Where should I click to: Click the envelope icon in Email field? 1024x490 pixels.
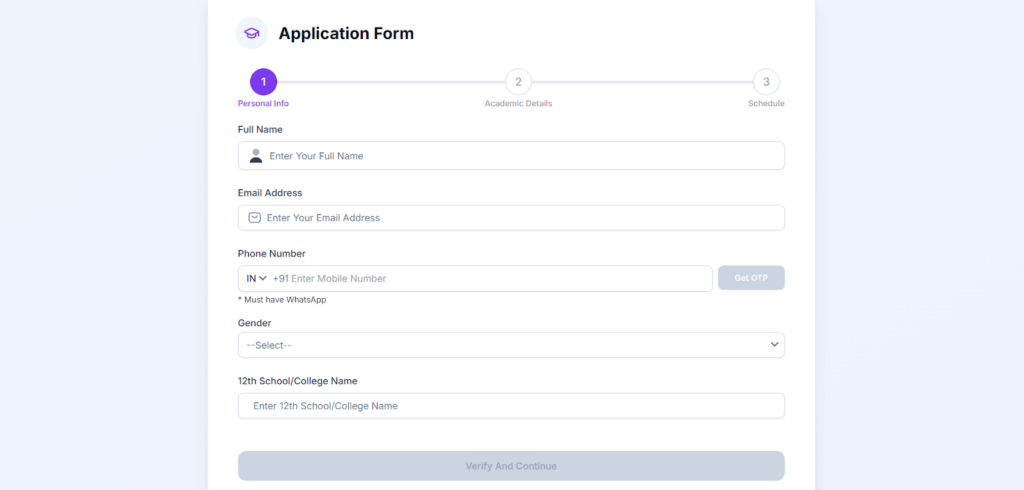pos(254,218)
